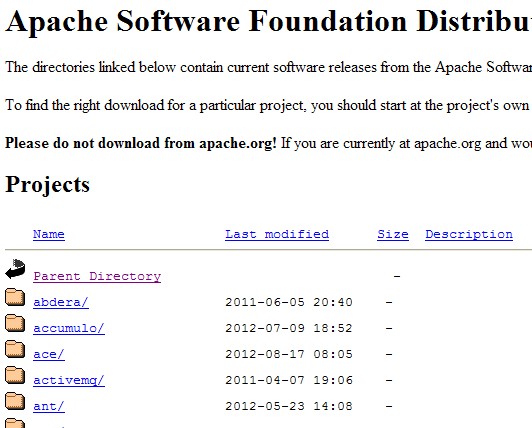Open the activemq/ directory link
This screenshot has height=428, width=532.
coord(69,380)
